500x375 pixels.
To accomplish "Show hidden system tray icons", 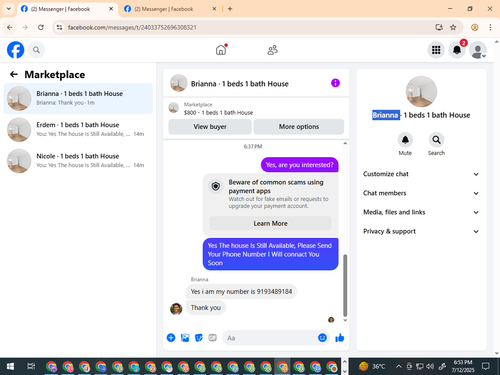I will point(399,367).
